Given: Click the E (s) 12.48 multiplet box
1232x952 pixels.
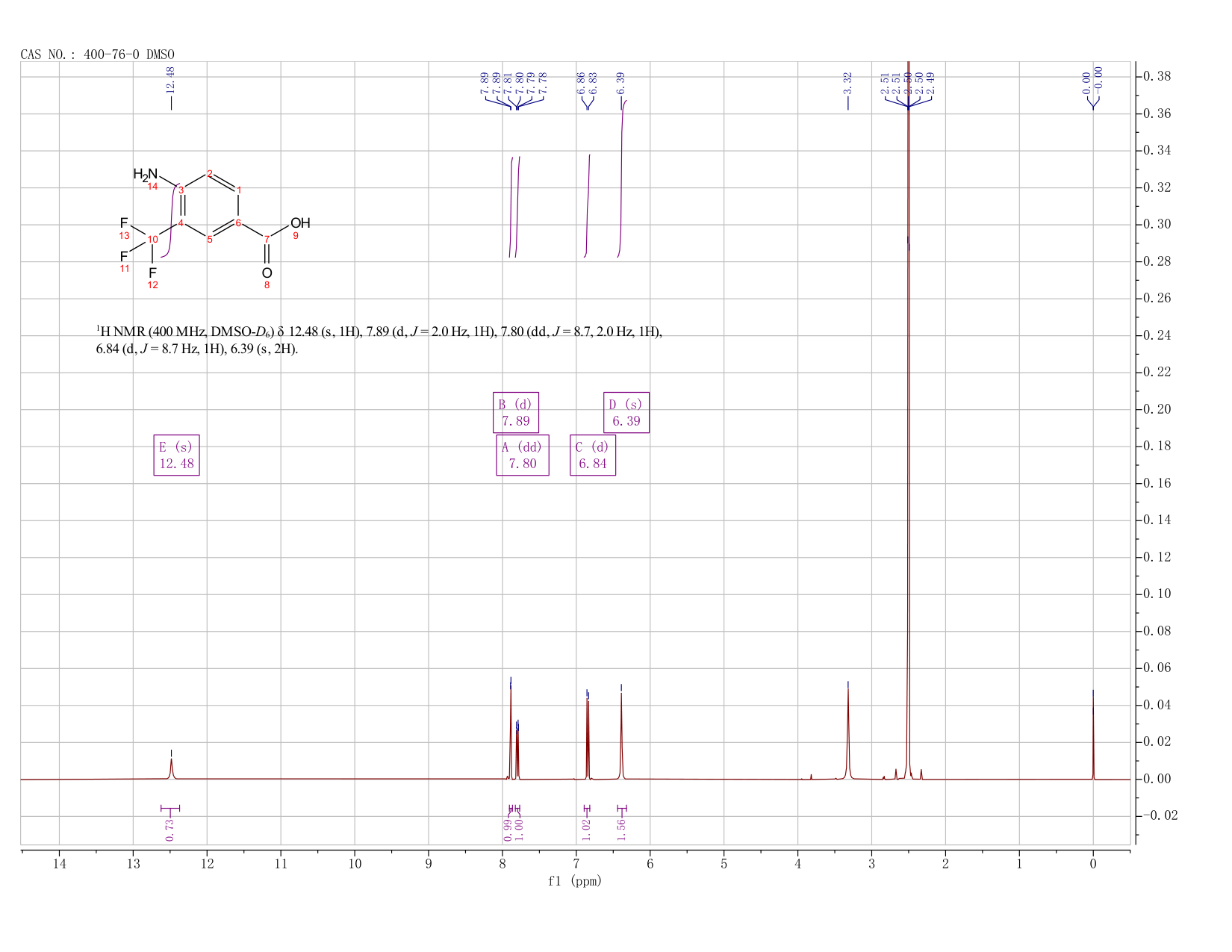Looking at the screenshot, I should click(x=177, y=455).
